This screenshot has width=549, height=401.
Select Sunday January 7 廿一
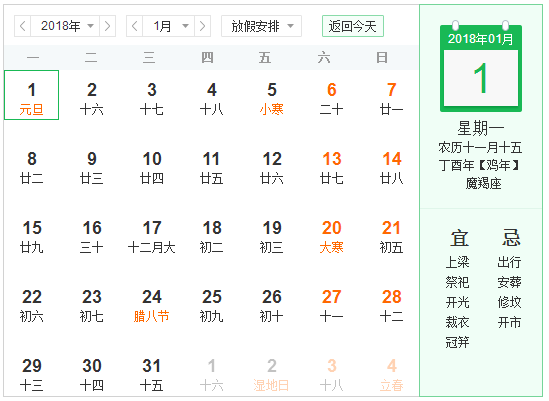click(391, 98)
